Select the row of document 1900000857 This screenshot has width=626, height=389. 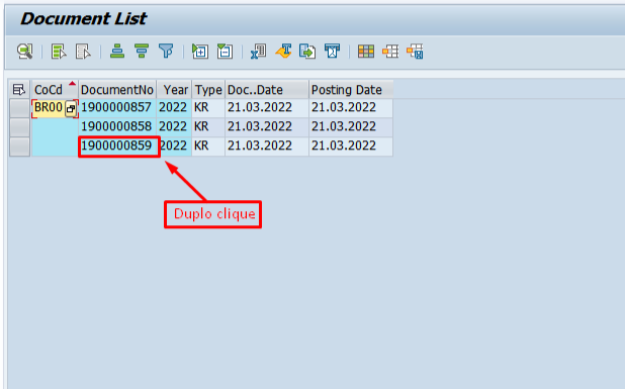click(19, 108)
